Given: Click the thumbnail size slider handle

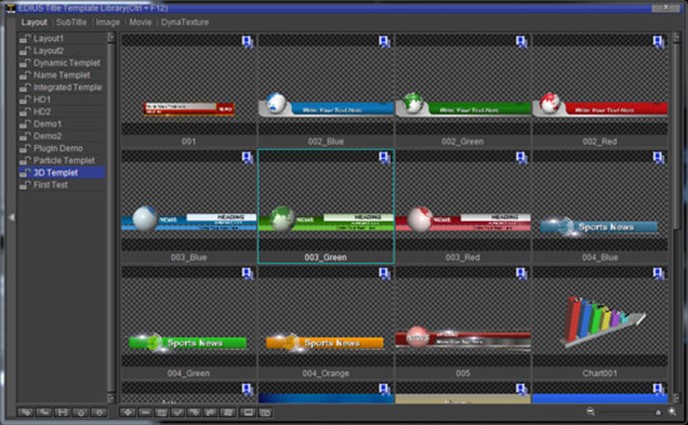Looking at the screenshot, I should 658,412.
